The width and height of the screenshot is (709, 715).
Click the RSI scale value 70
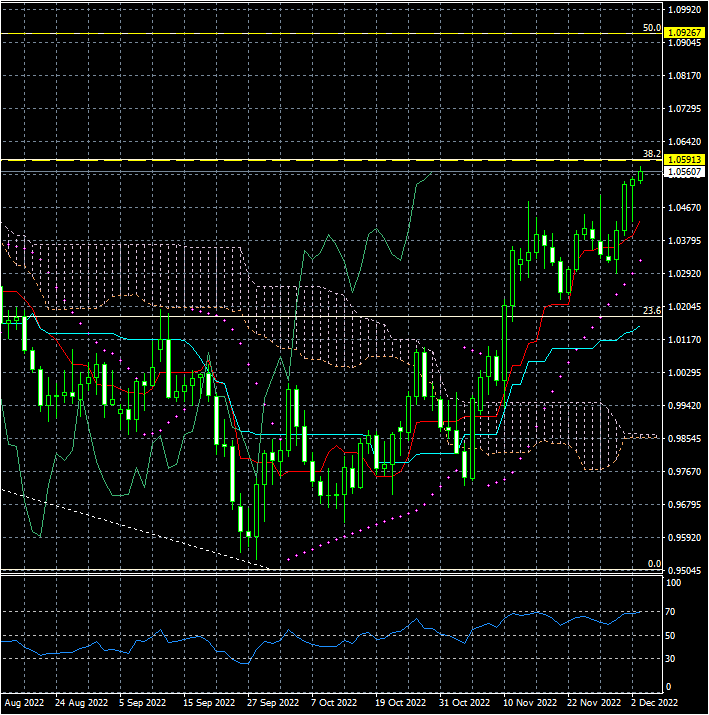[671, 612]
